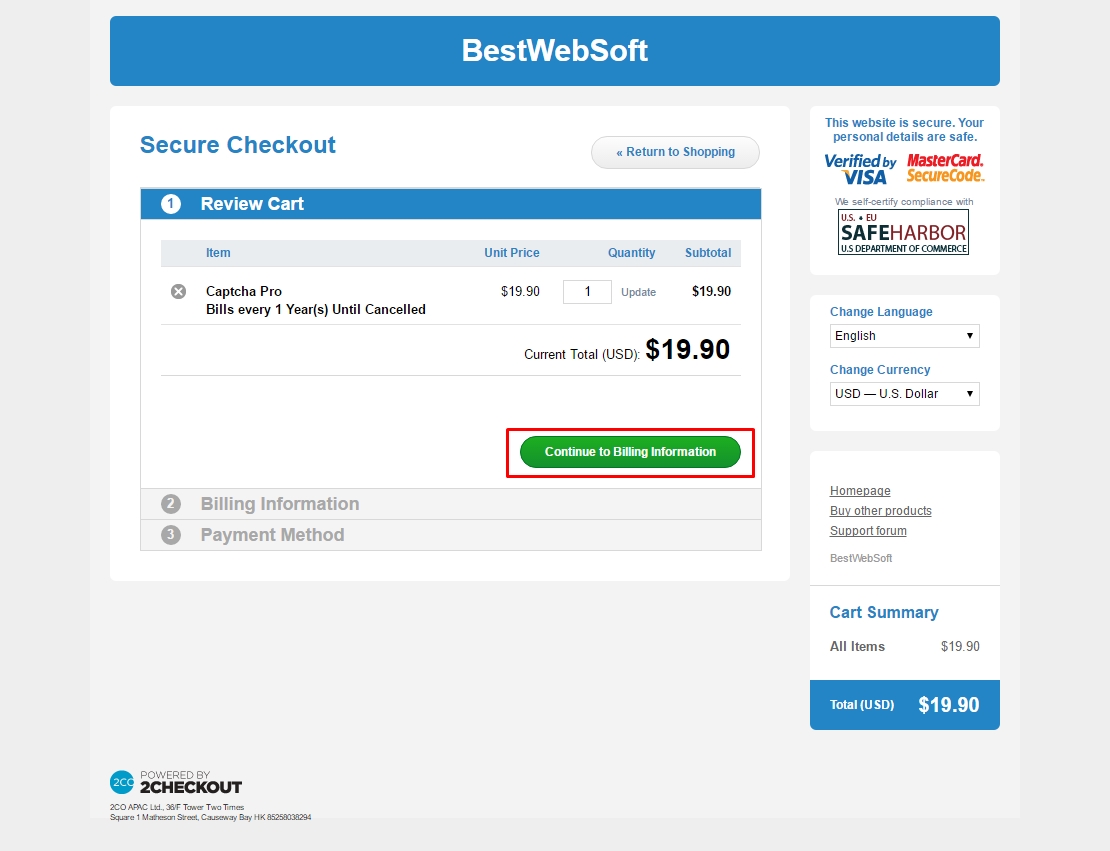Click Continue to Billing Information button
The height and width of the screenshot is (851, 1110).
630,452
